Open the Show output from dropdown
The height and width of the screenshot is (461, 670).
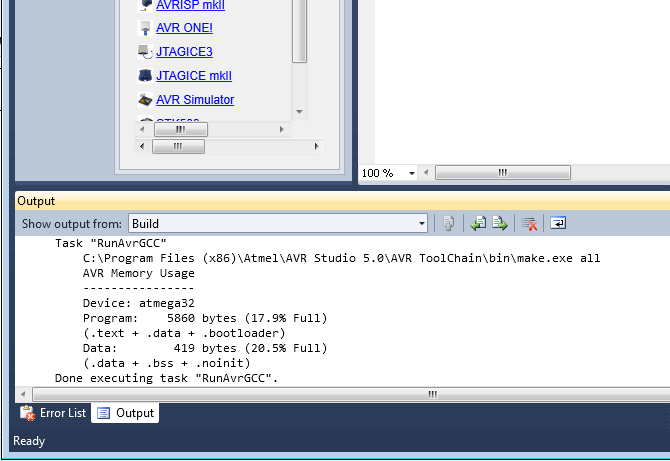pyautogui.click(x=278, y=223)
